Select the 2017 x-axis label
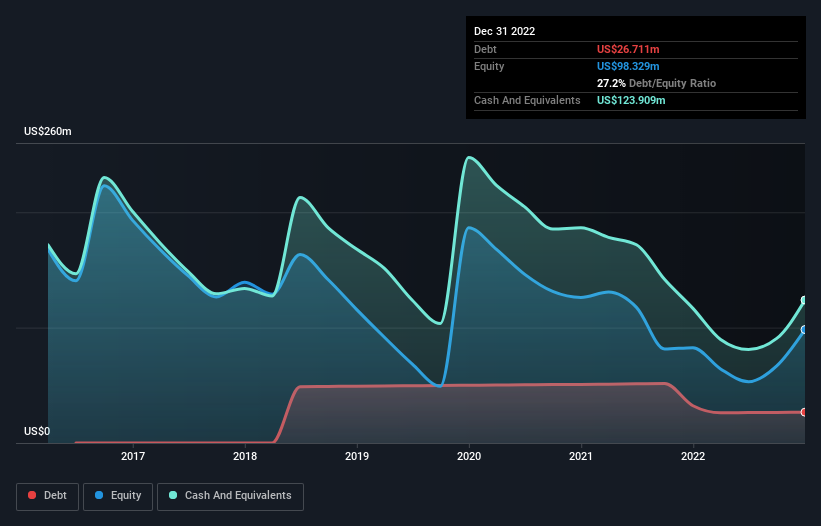 [x=133, y=456]
